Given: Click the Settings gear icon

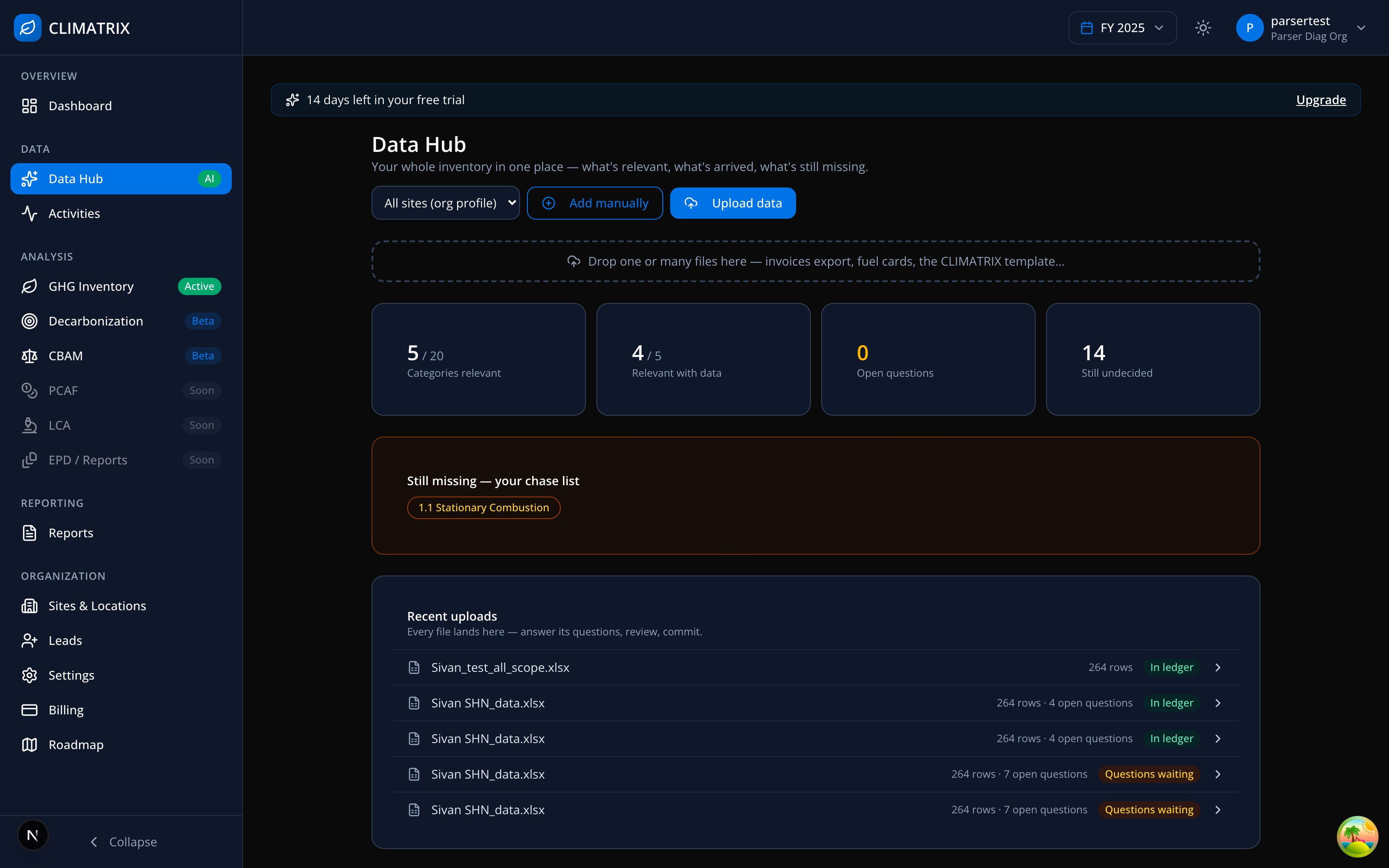Looking at the screenshot, I should [x=29, y=675].
